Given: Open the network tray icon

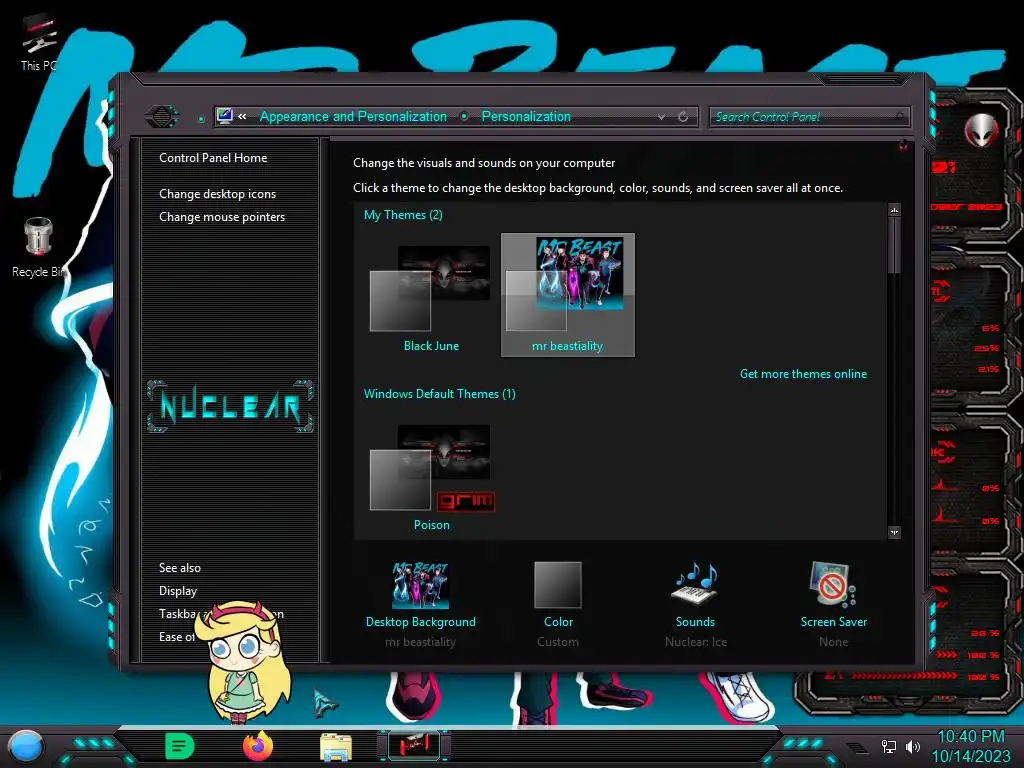Looking at the screenshot, I should (x=888, y=746).
